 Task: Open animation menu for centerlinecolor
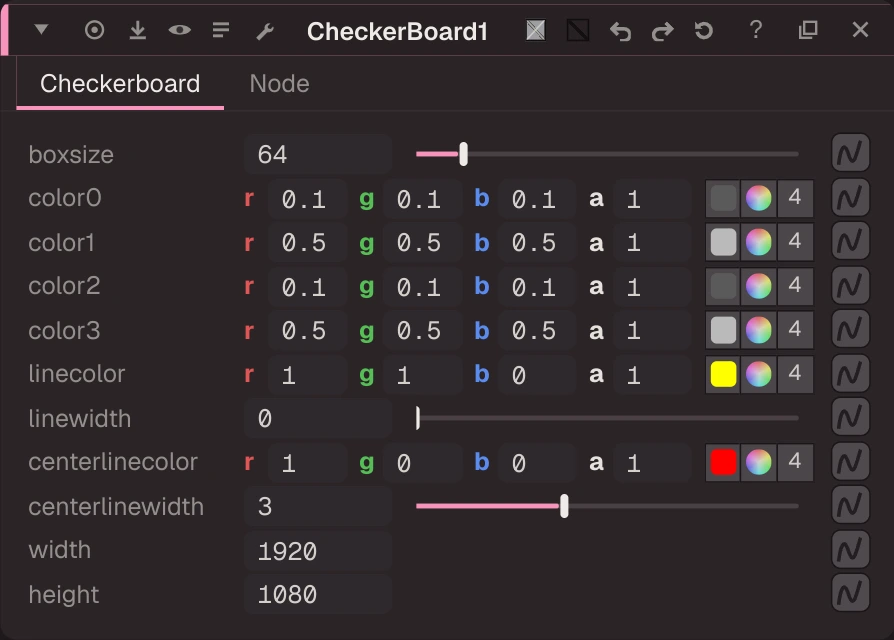(x=850, y=461)
